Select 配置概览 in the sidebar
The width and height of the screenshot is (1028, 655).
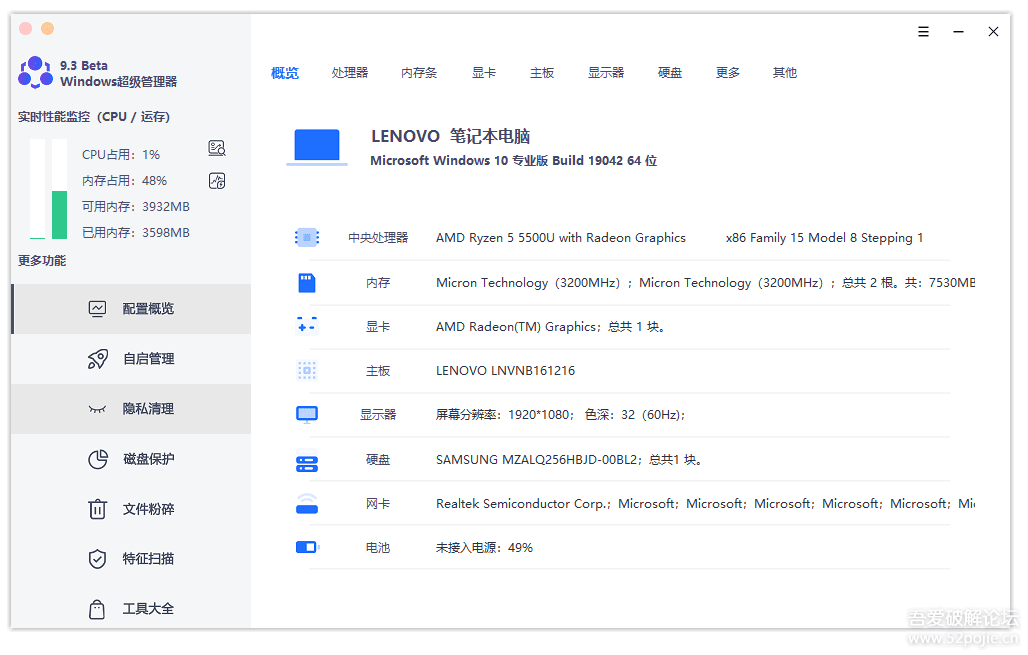coord(131,309)
